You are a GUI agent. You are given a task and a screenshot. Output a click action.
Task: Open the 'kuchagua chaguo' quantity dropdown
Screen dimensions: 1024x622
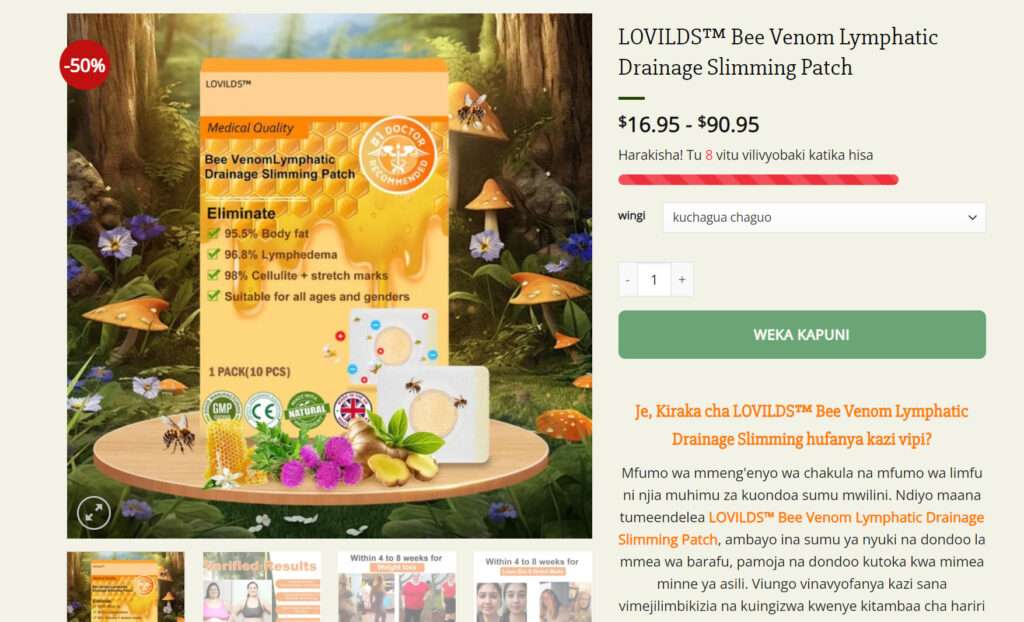(824, 218)
